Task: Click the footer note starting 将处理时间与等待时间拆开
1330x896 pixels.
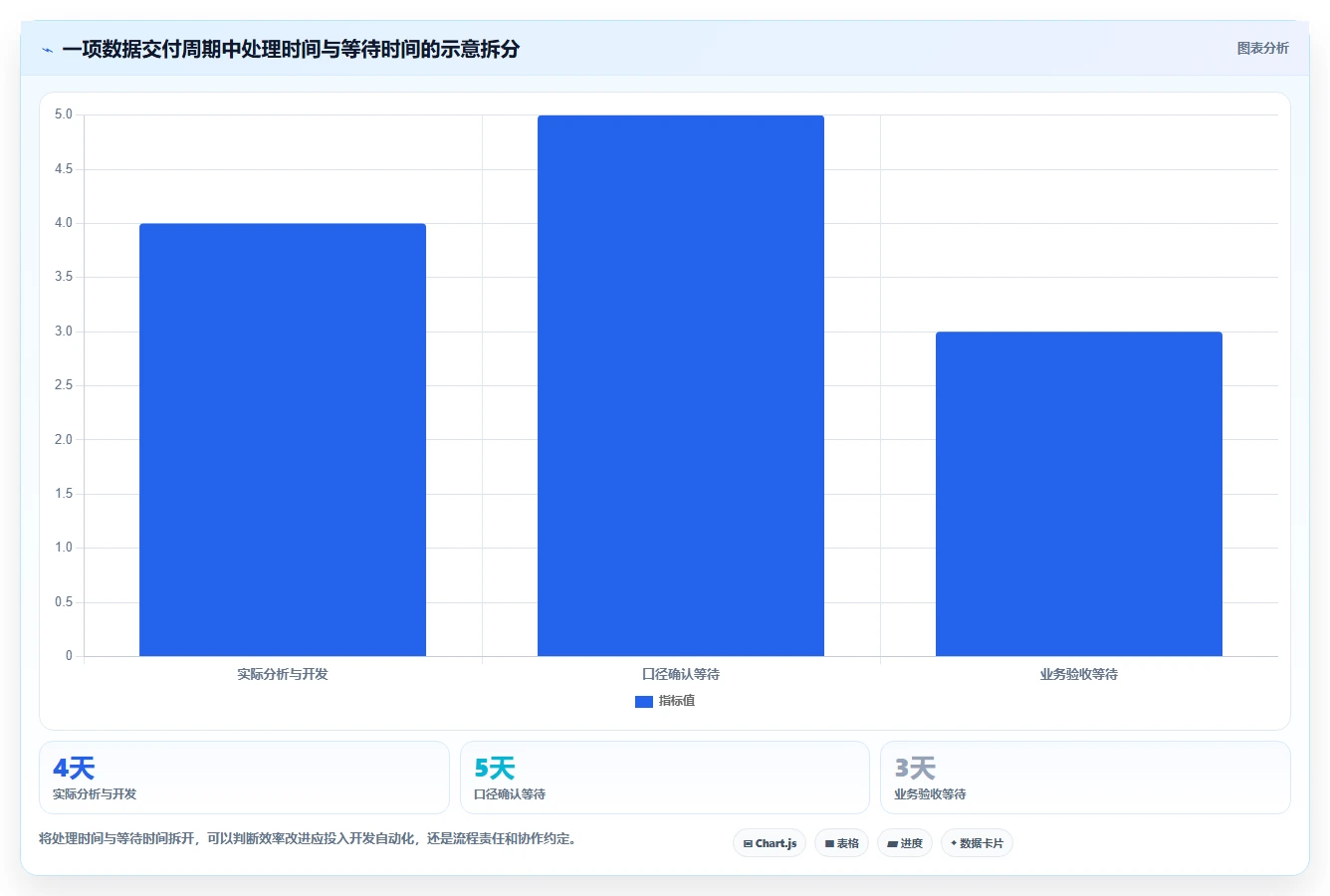Action: (x=308, y=838)
